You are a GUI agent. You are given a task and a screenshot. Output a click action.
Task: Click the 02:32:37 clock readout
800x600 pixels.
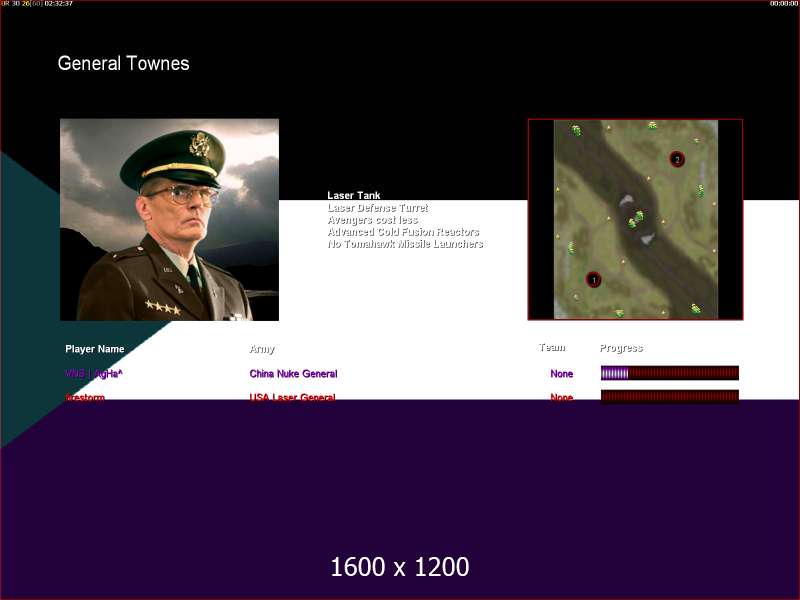pos(59,4)
